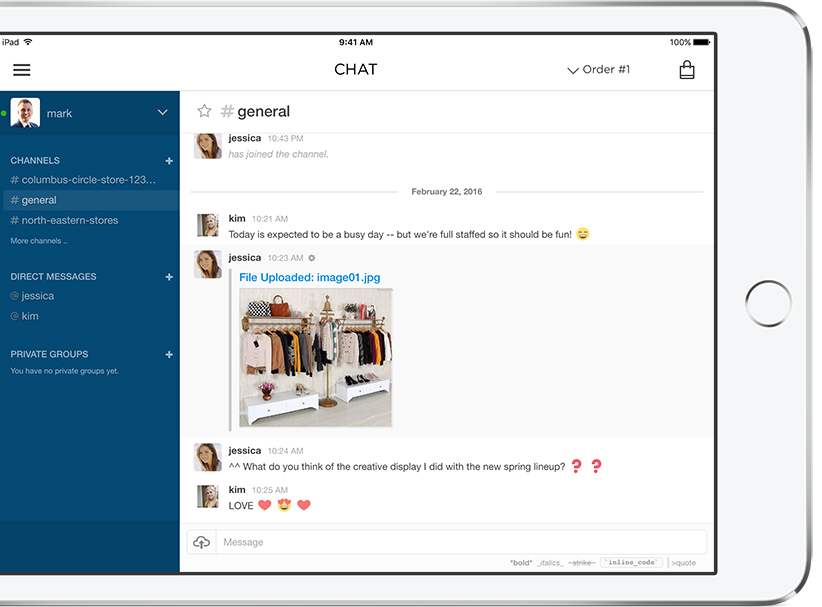
Task: Click the _italics_ formatting hint
Action: [x=550, y=563]
